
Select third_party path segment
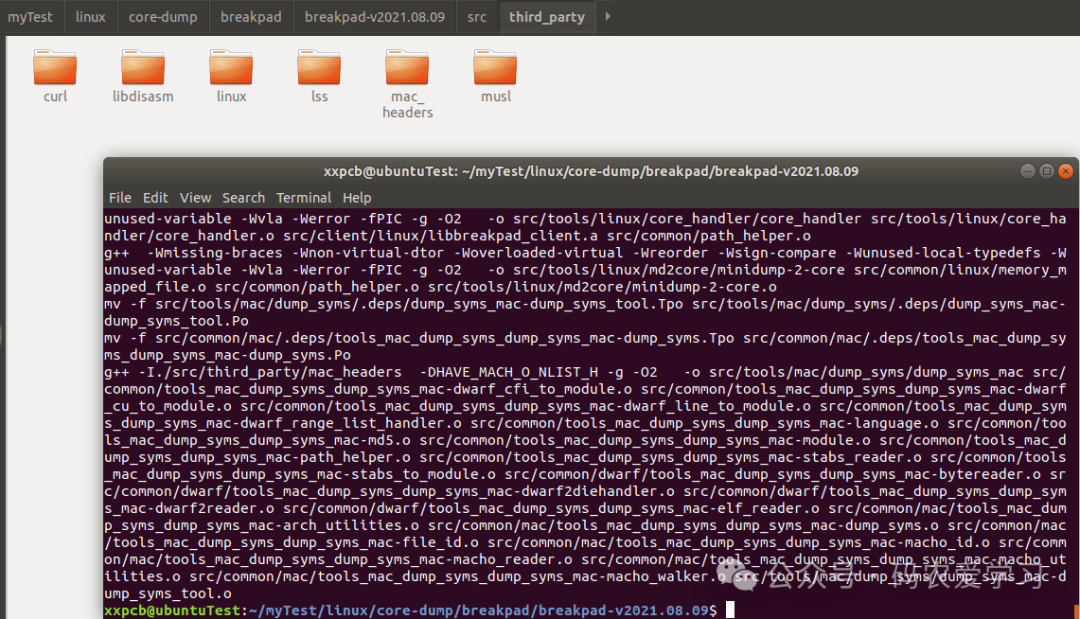pyautogui.click(x=547, y=17)
